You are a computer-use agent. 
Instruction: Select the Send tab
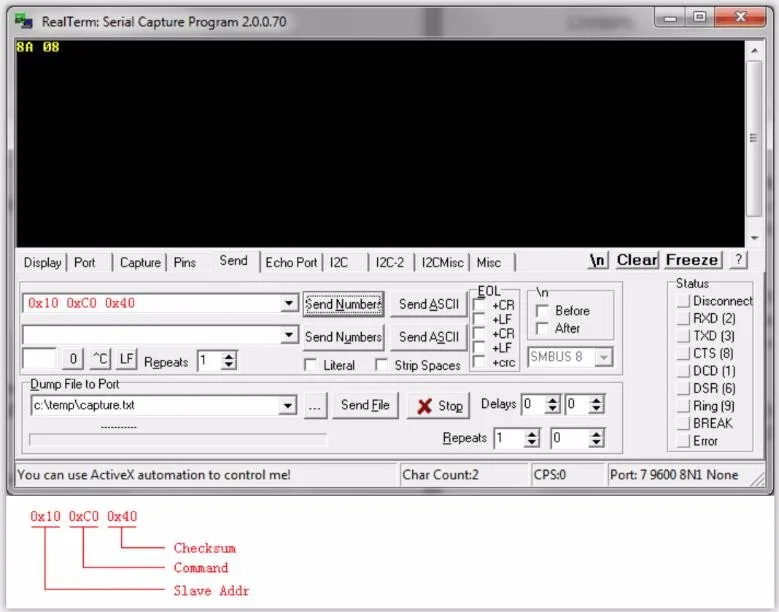(x=234, y=261)
